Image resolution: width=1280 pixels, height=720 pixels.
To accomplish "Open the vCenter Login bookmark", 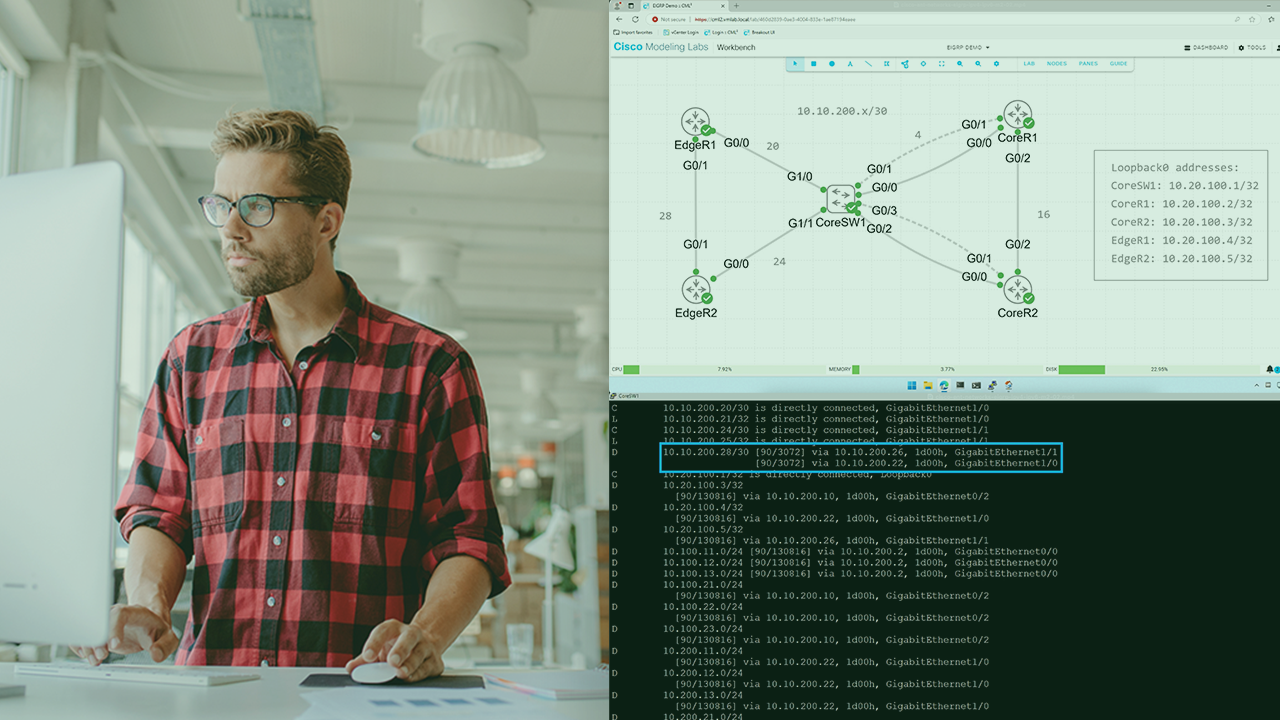I will [683, 32].
